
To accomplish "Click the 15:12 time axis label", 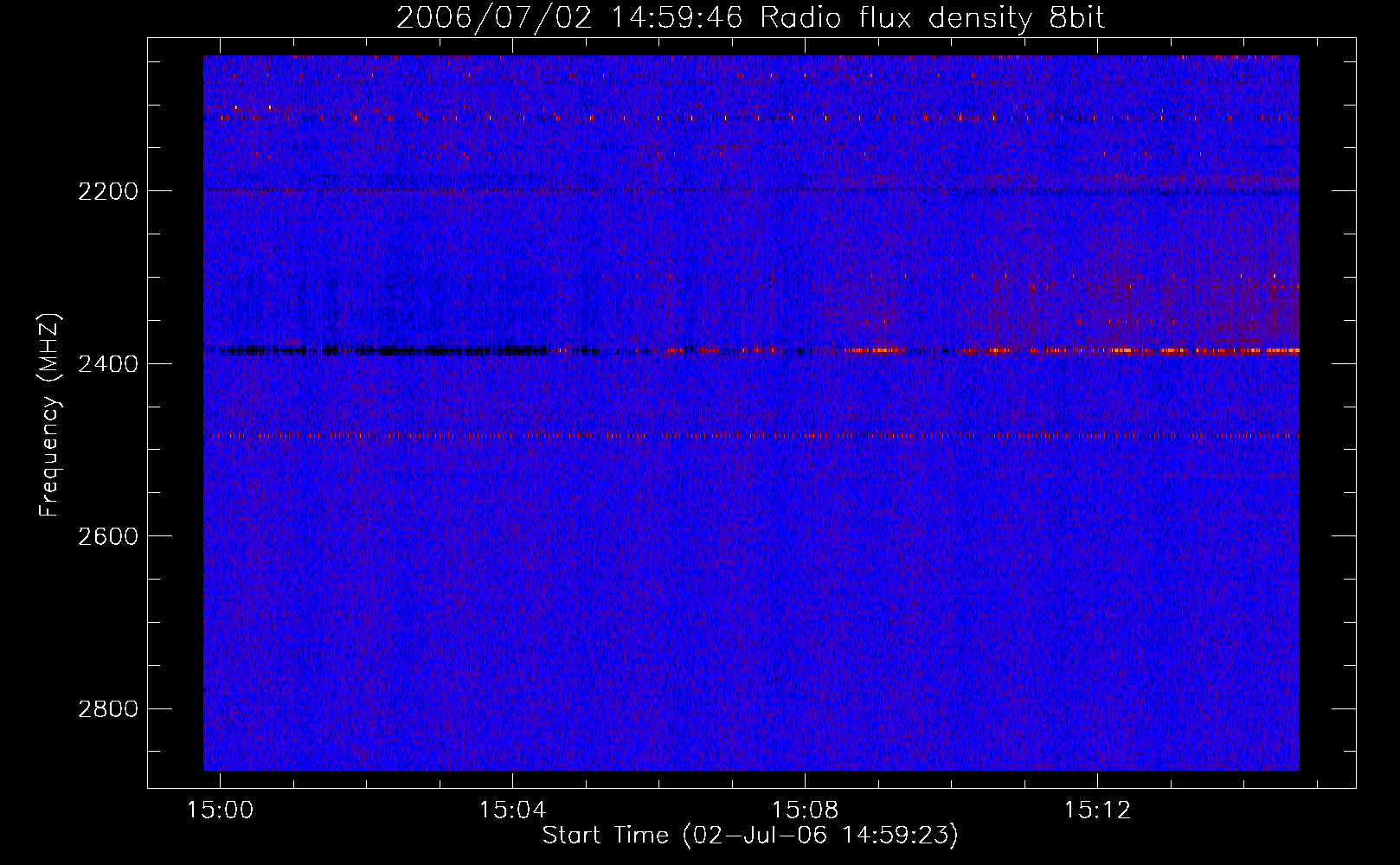I will (1097, 811).
